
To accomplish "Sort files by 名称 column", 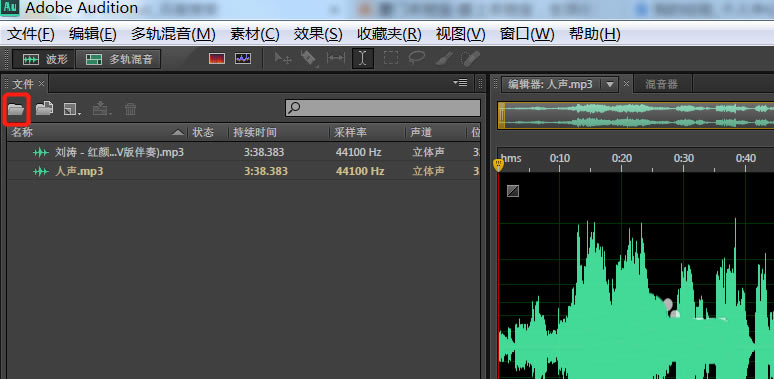I will (97, 132).
